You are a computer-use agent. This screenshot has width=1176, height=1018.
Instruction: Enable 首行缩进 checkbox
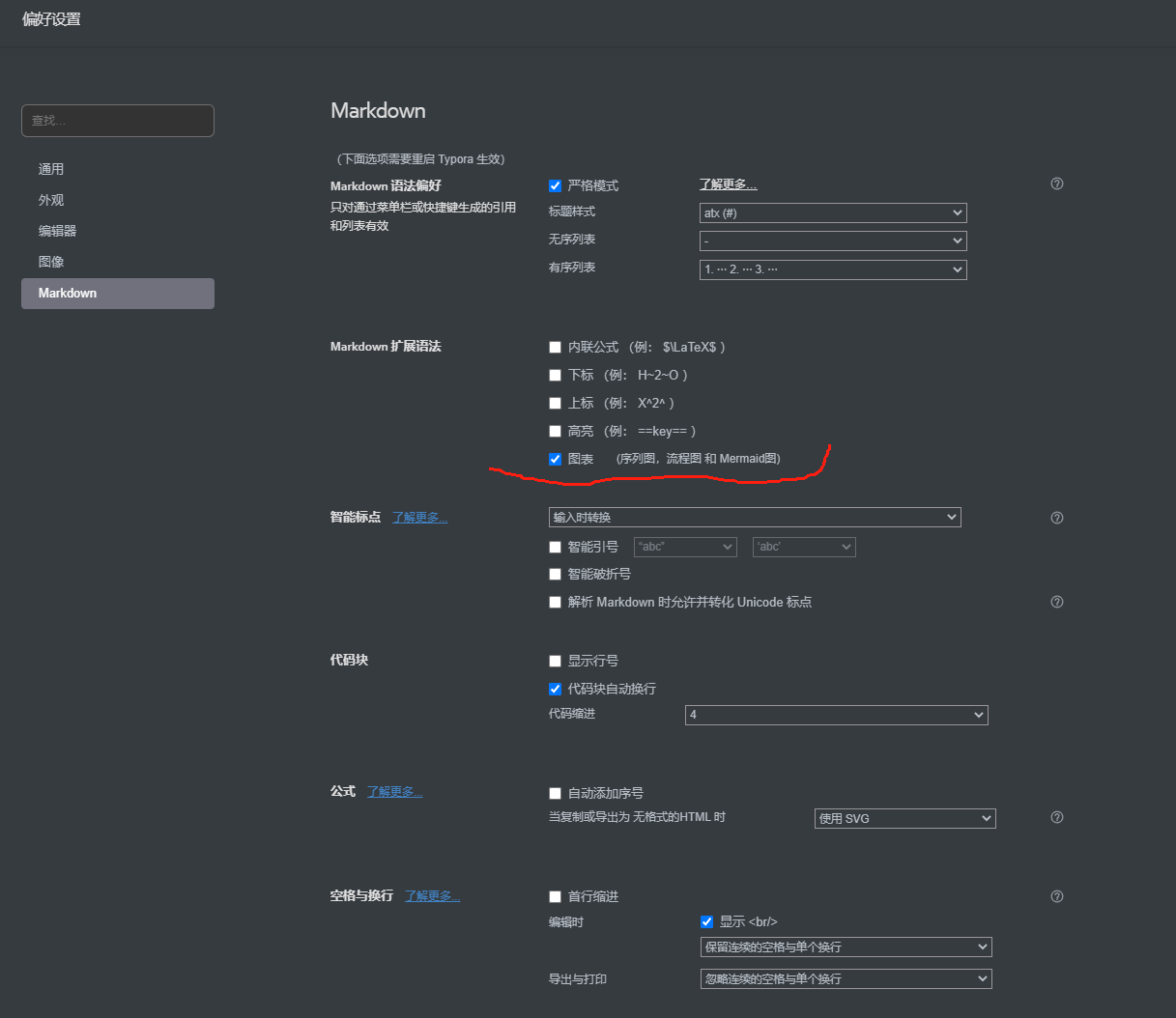[x=555, y=896]
